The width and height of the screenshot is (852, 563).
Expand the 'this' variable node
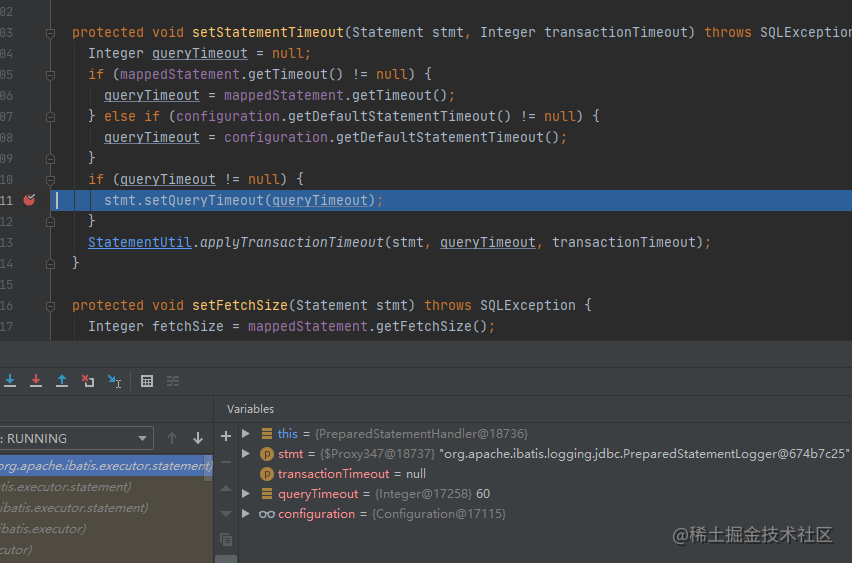(x=246, y=434)
